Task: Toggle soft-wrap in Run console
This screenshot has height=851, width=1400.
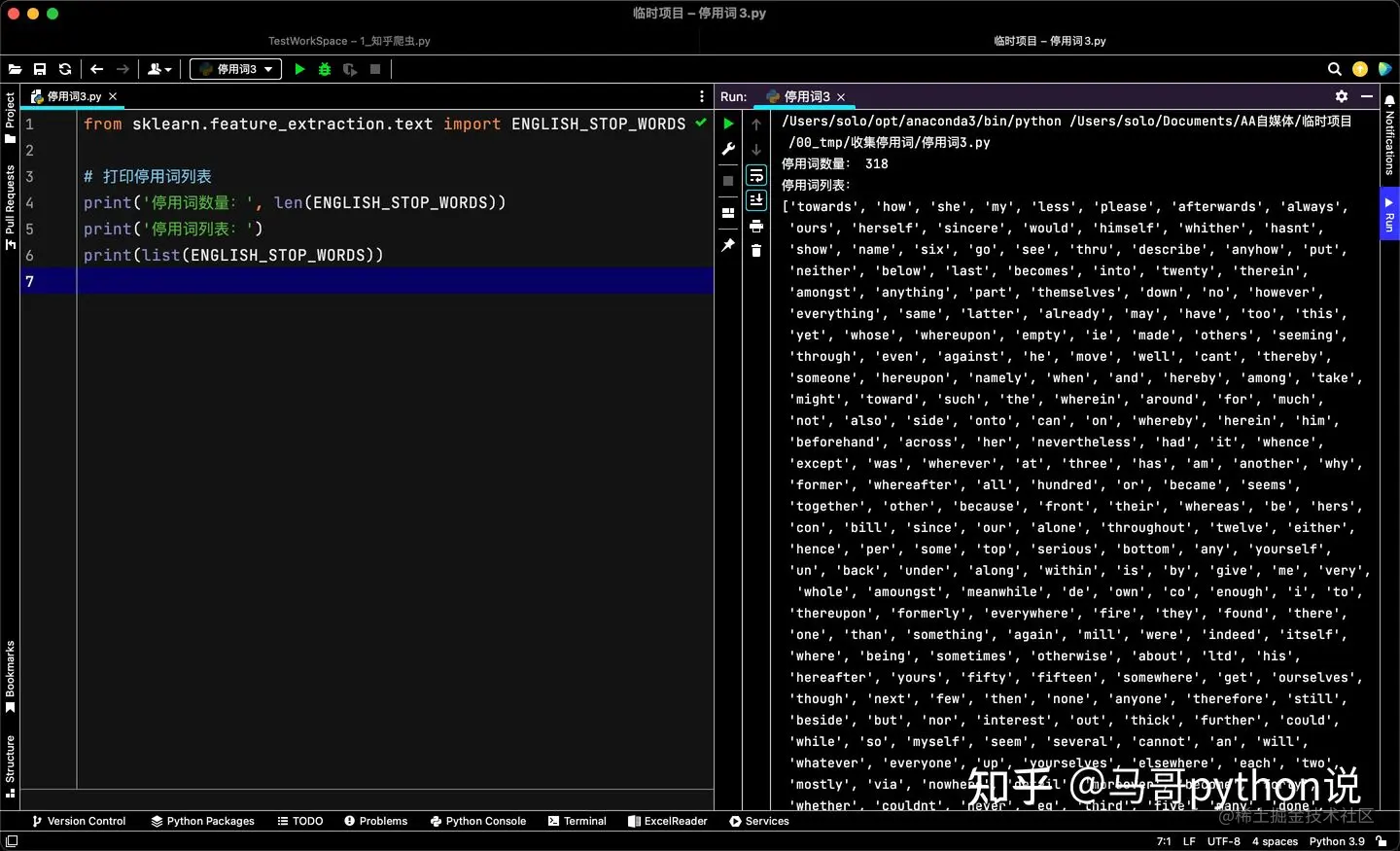Action: tap(756, 175)
